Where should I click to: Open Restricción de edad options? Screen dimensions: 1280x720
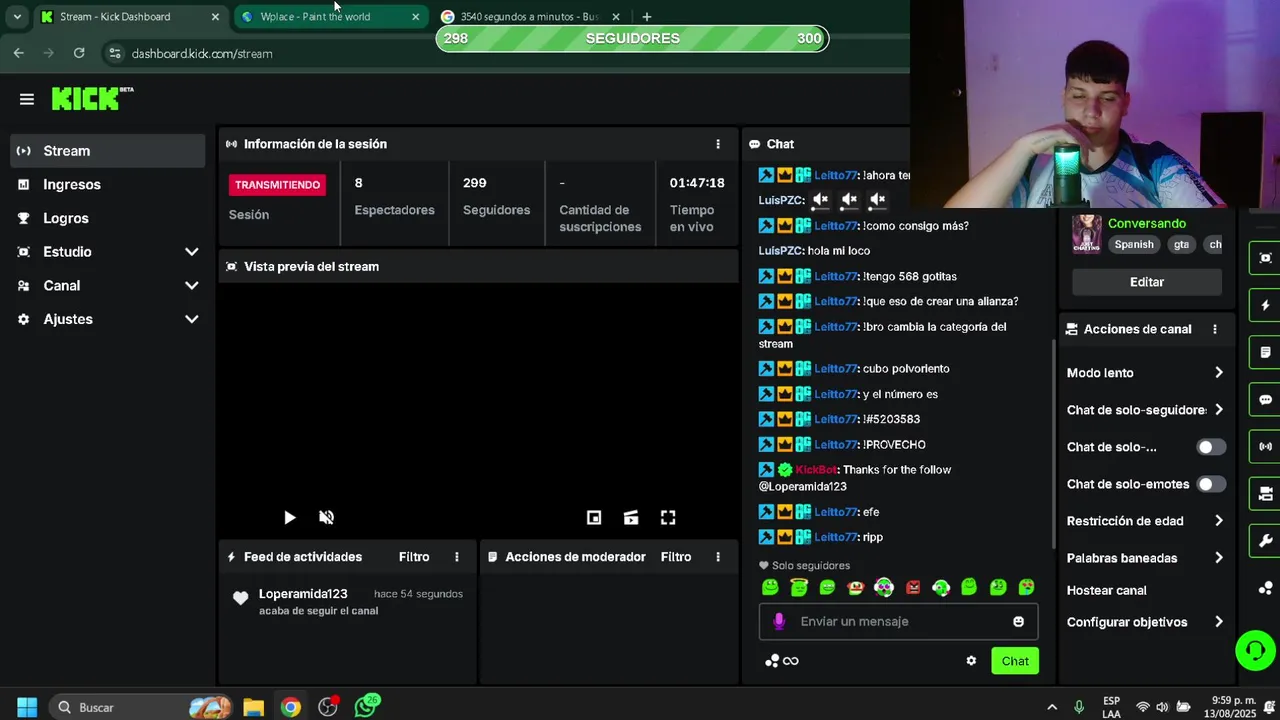(x=1145, y=521)
